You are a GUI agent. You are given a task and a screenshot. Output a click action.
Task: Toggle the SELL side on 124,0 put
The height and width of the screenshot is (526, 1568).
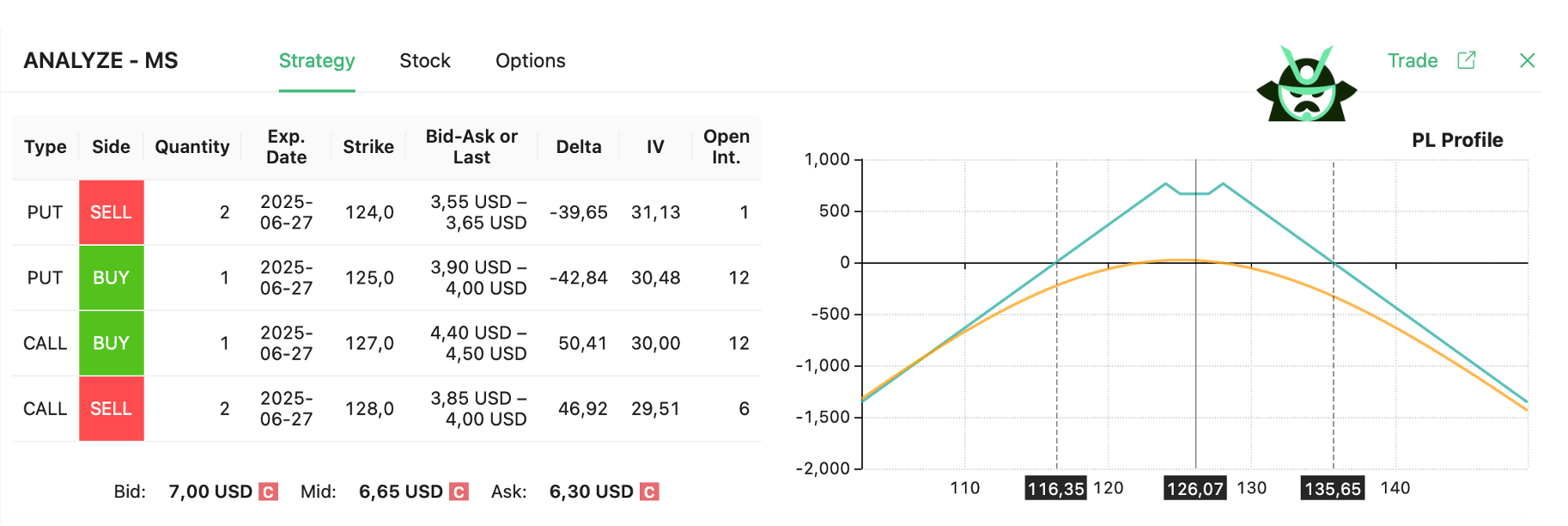(112, 212)
